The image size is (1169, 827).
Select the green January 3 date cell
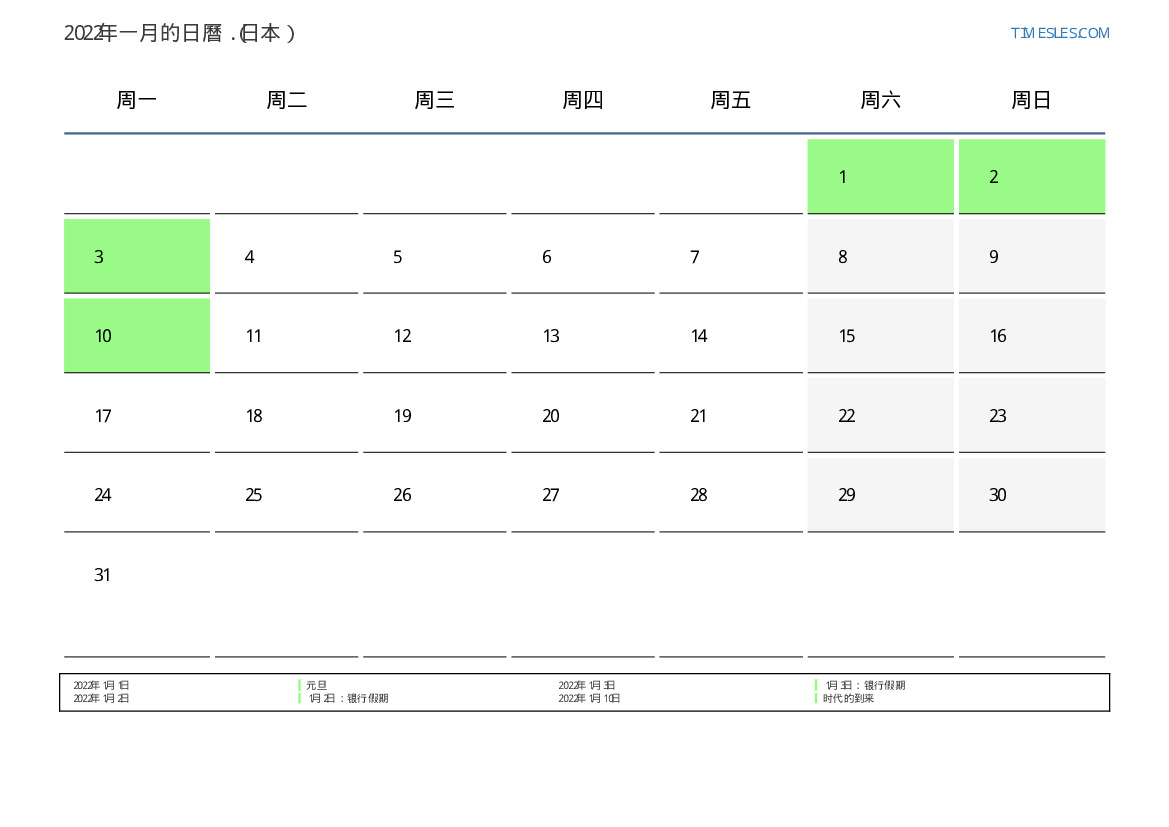pos(137,257)
